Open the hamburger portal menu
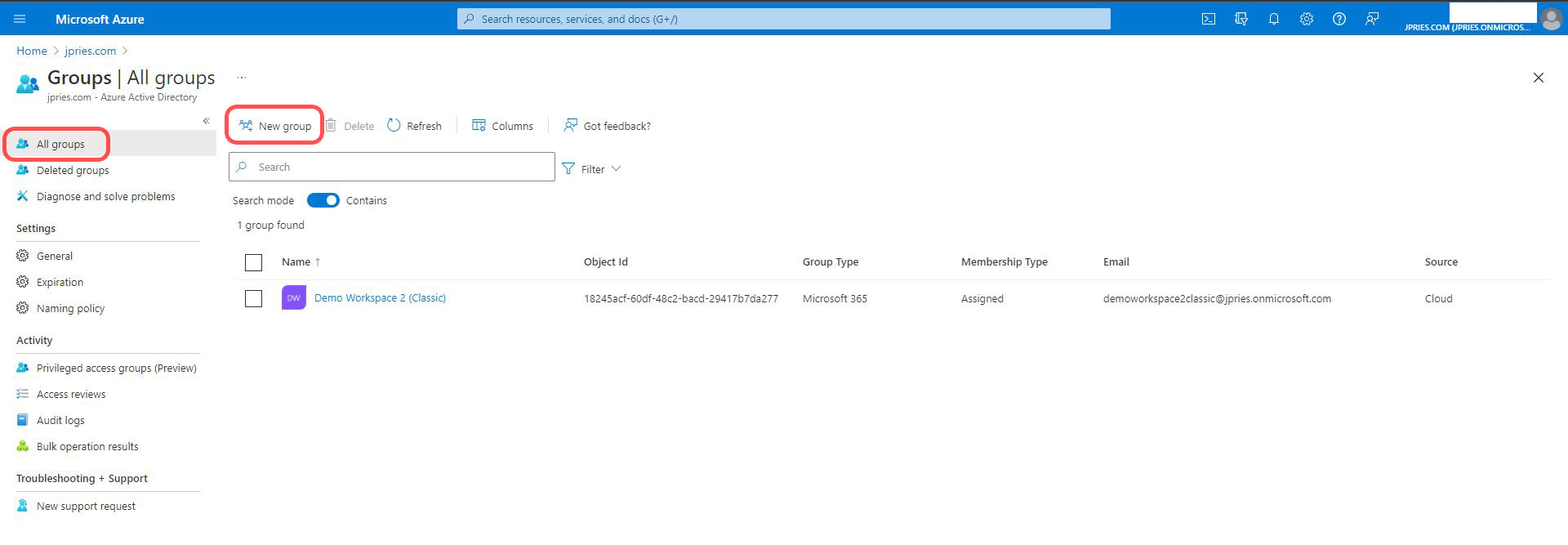 click(x=20, y=19)
